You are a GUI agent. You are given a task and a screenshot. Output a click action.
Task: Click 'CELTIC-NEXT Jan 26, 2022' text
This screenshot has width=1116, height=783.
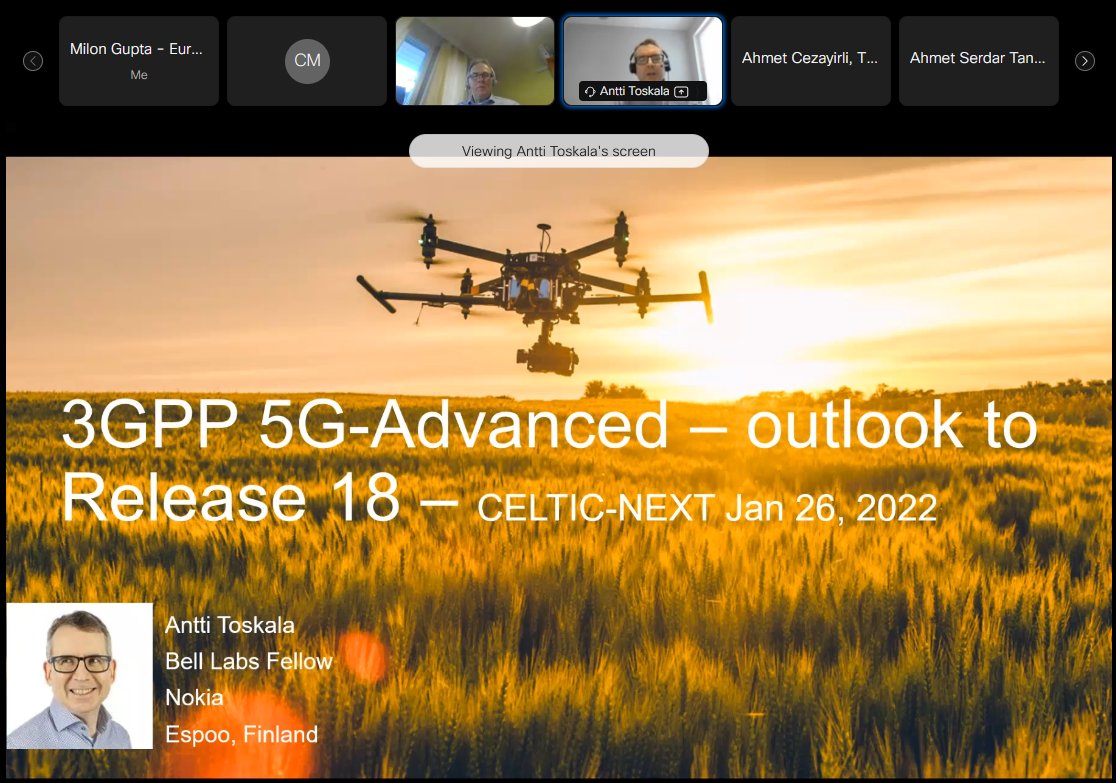(x=707, y=508)
